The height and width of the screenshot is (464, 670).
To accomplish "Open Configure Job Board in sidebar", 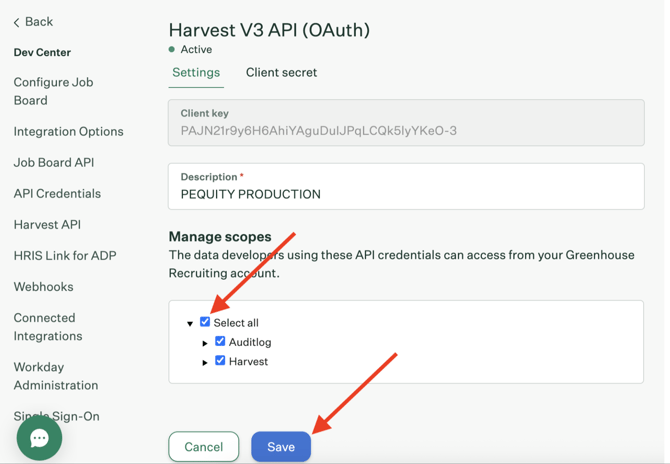I will point(53,91).
